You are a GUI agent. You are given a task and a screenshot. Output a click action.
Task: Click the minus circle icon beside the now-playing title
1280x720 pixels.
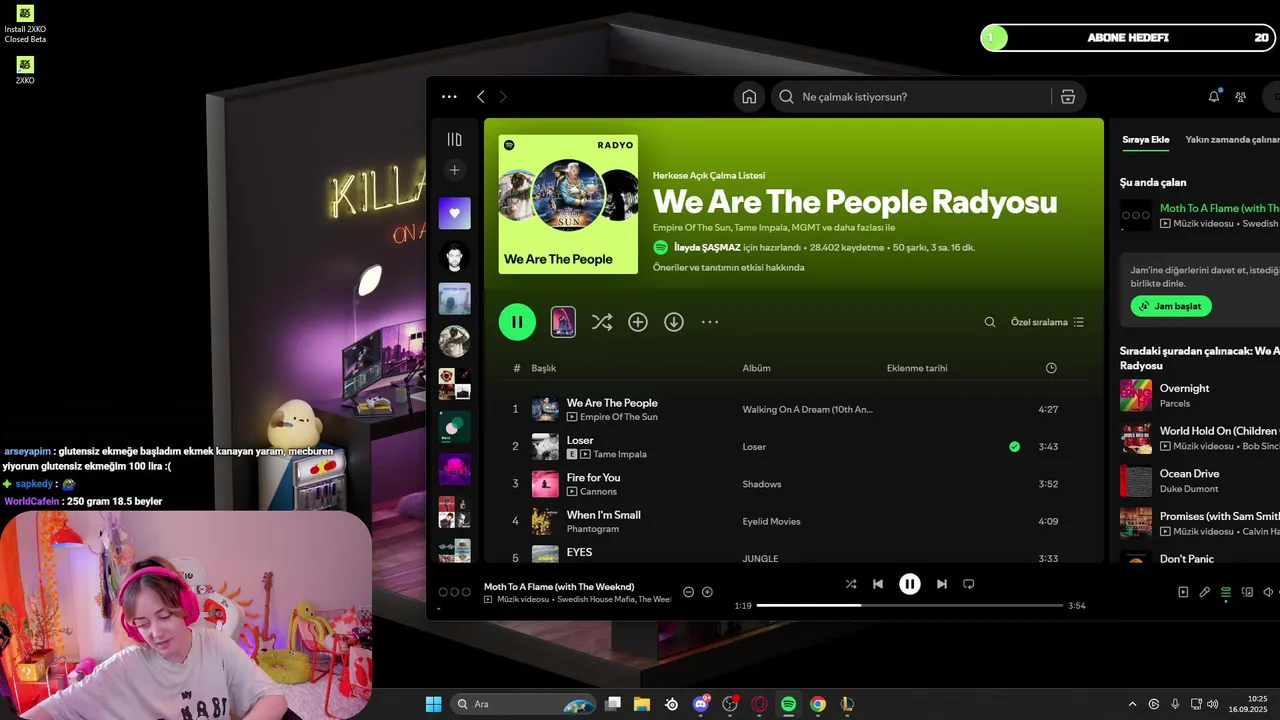click(x=688, y=592)
